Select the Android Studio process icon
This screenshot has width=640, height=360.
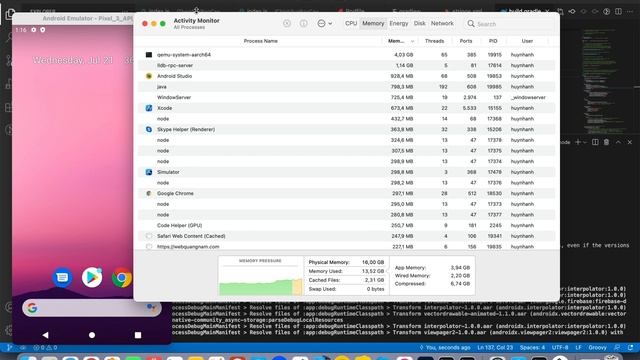(x=149, y=76)
